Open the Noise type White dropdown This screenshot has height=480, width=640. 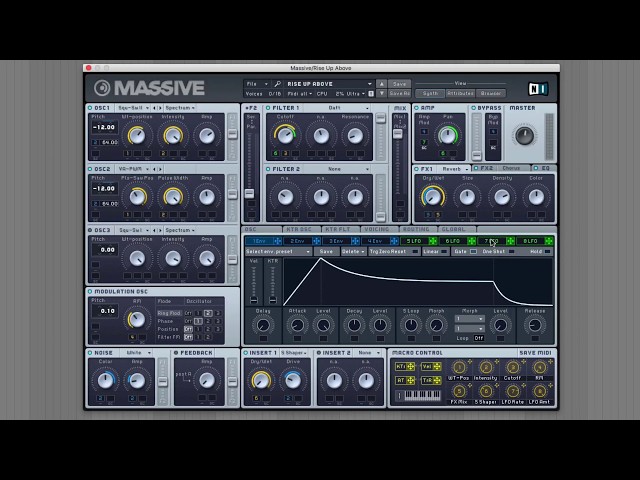click(x=135, y=353)
